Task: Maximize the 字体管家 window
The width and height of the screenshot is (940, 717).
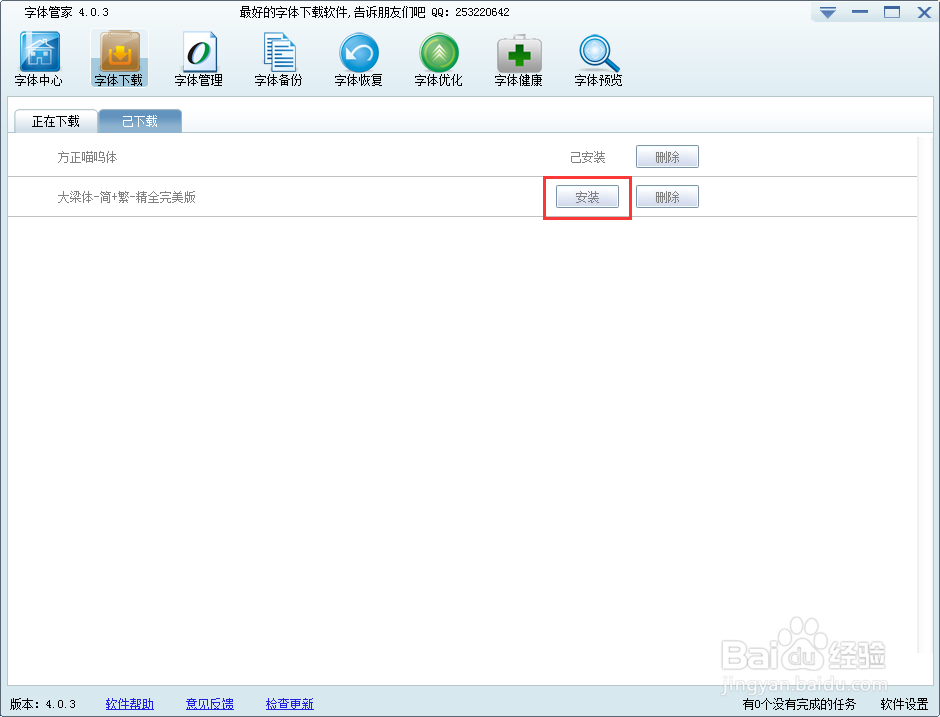Action: pos(892,12)
